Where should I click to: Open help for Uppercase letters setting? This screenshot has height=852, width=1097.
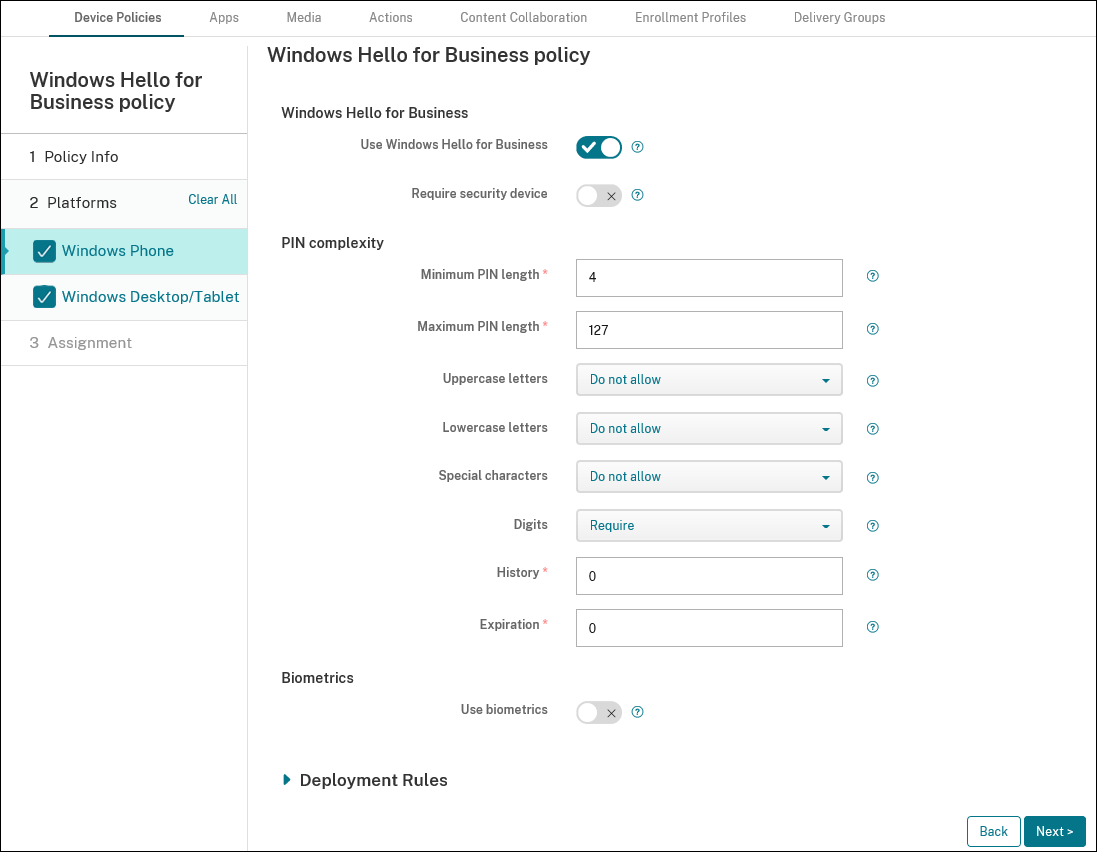click(x=872, y=380)
